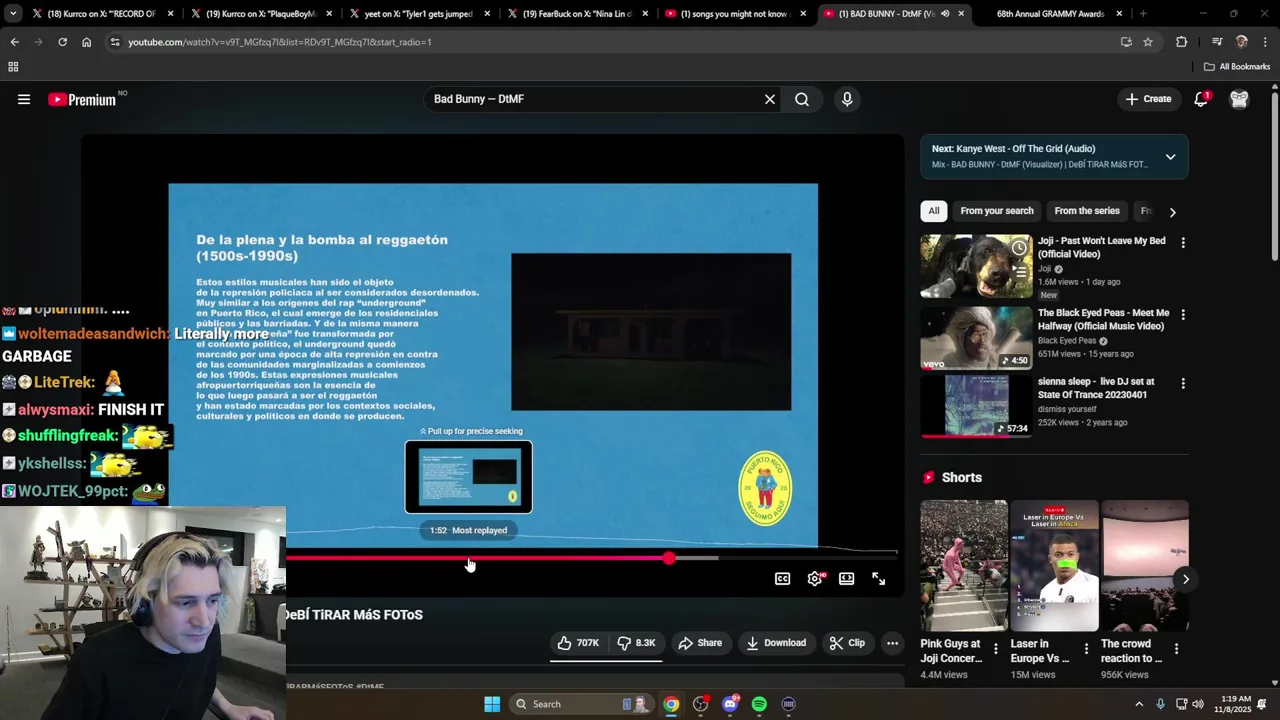Image resolution: width=1280 pixels, height=720 pixels.
Task: Open Chrome from the taskbar
Action: coord(671,704)
